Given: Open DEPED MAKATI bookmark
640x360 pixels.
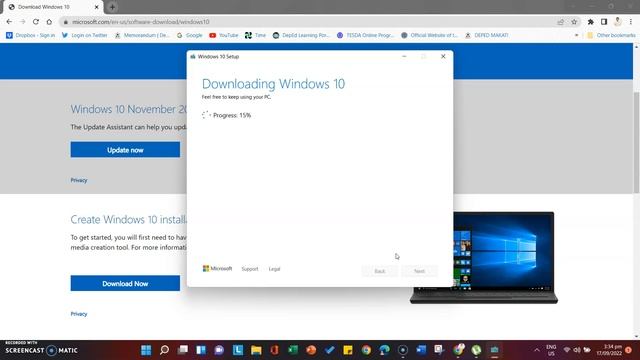Looking at the screenshot, I should 487,36.
